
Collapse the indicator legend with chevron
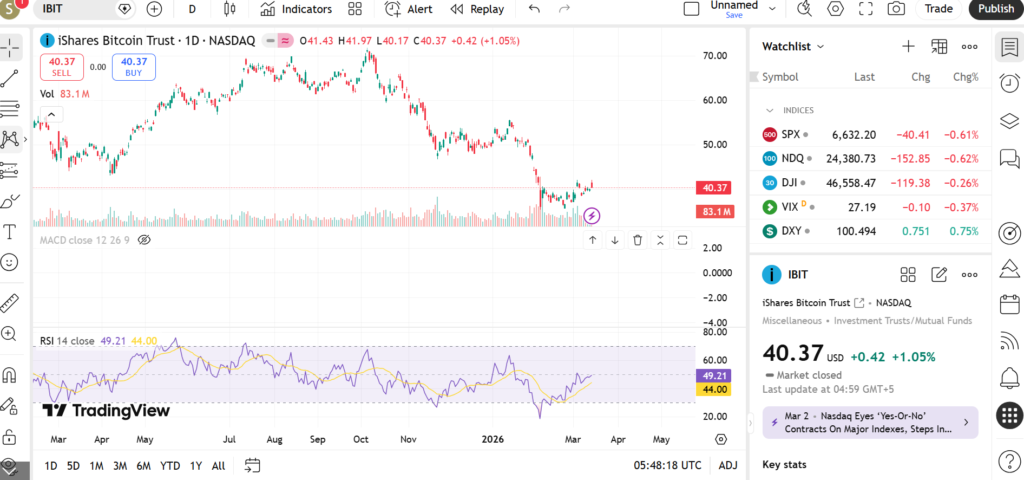click(x=50, y=115)
